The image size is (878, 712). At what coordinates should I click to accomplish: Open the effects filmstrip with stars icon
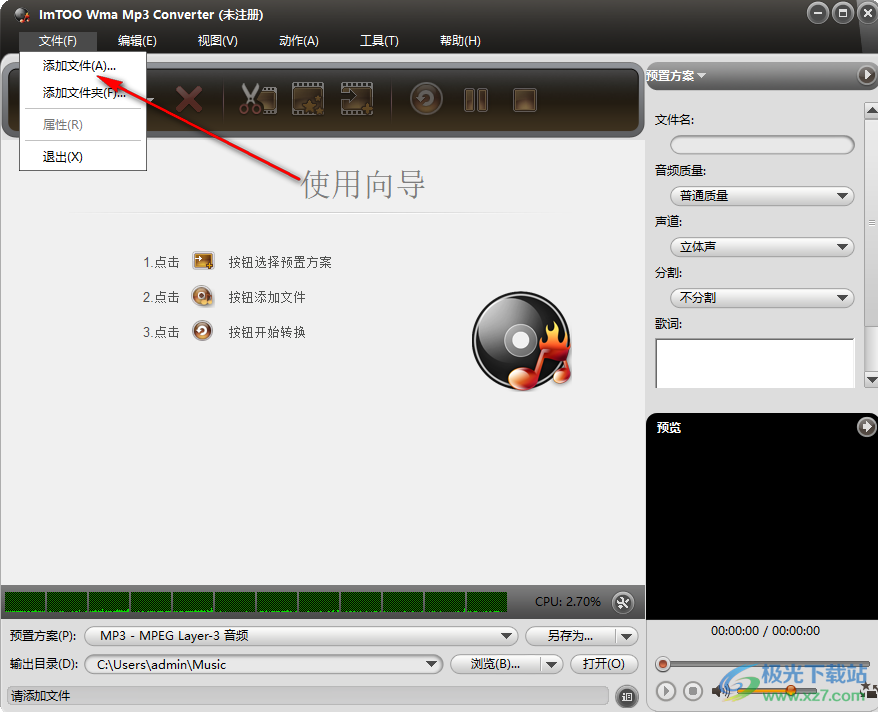point(308,99)
